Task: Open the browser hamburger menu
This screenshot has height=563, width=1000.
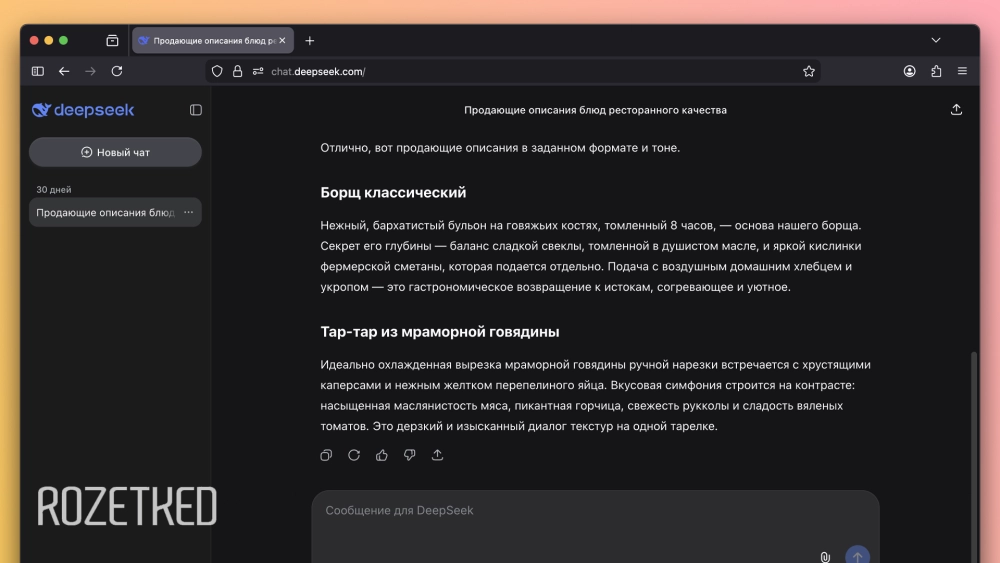Action: pyautogui.click(x=962, y=71)
